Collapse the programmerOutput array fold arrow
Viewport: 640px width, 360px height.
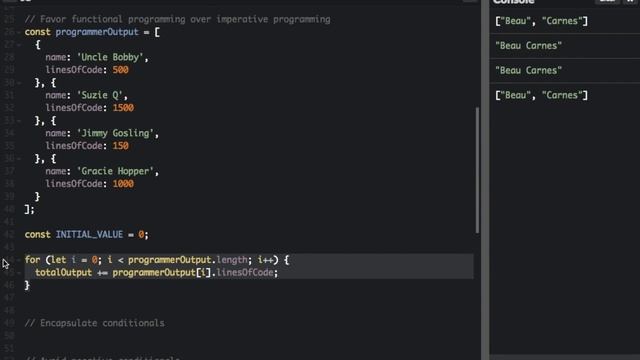19,32
